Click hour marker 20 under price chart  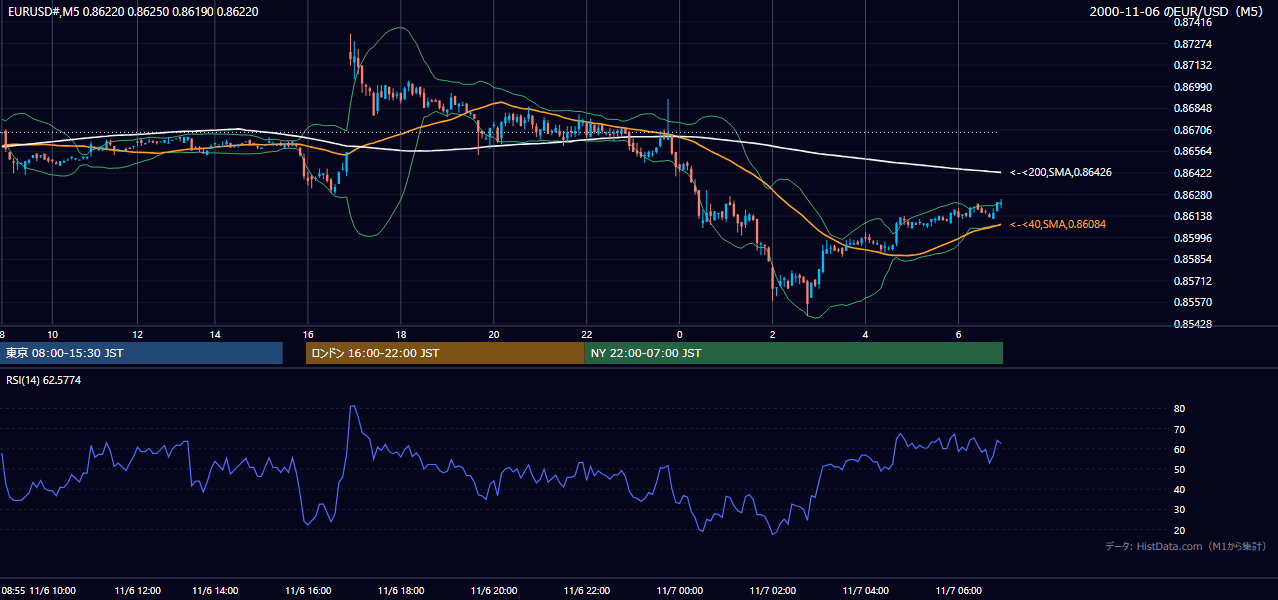coord(493,334)
